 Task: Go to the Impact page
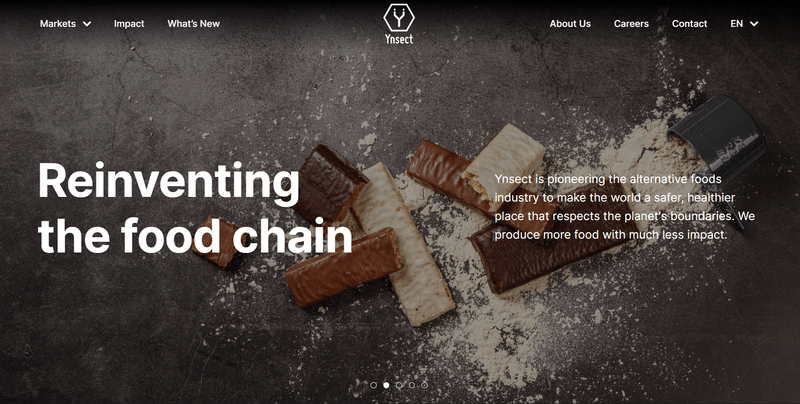click(x=129, y=23)
